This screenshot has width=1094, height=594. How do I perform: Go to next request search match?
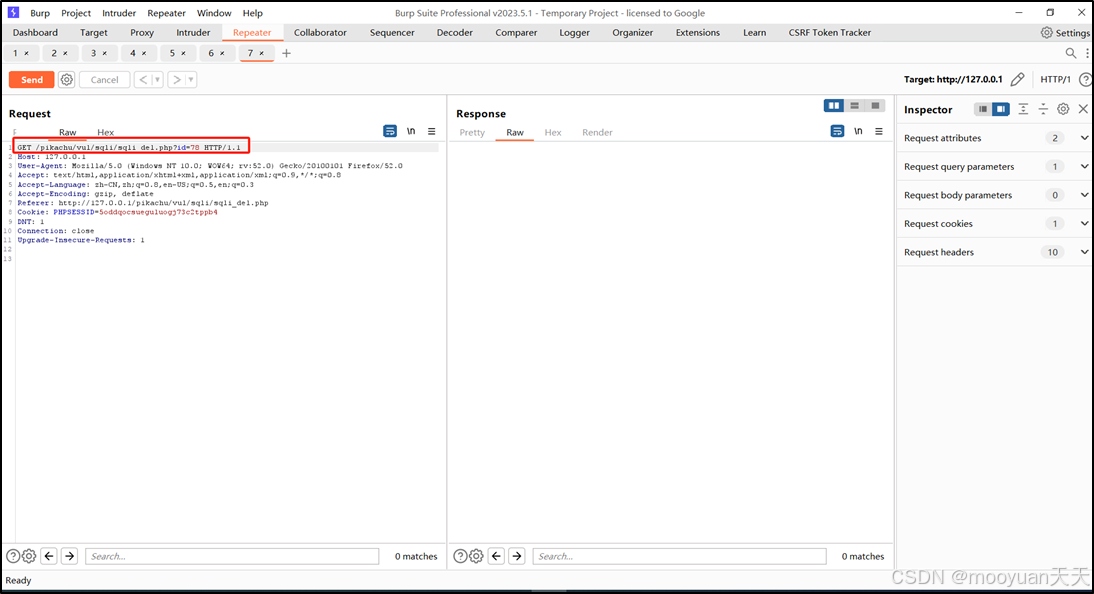pos(69,556)
